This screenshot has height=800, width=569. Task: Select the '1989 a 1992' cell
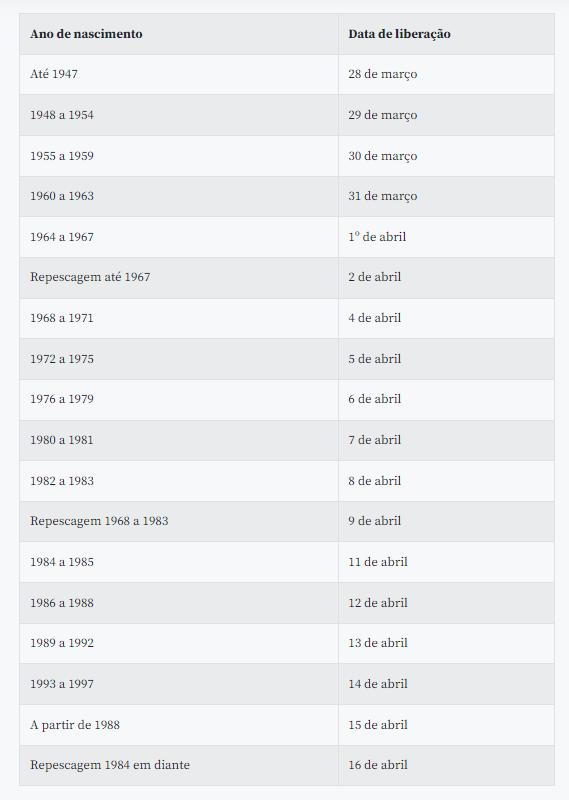pyautogui.click(x=179, y=643)
